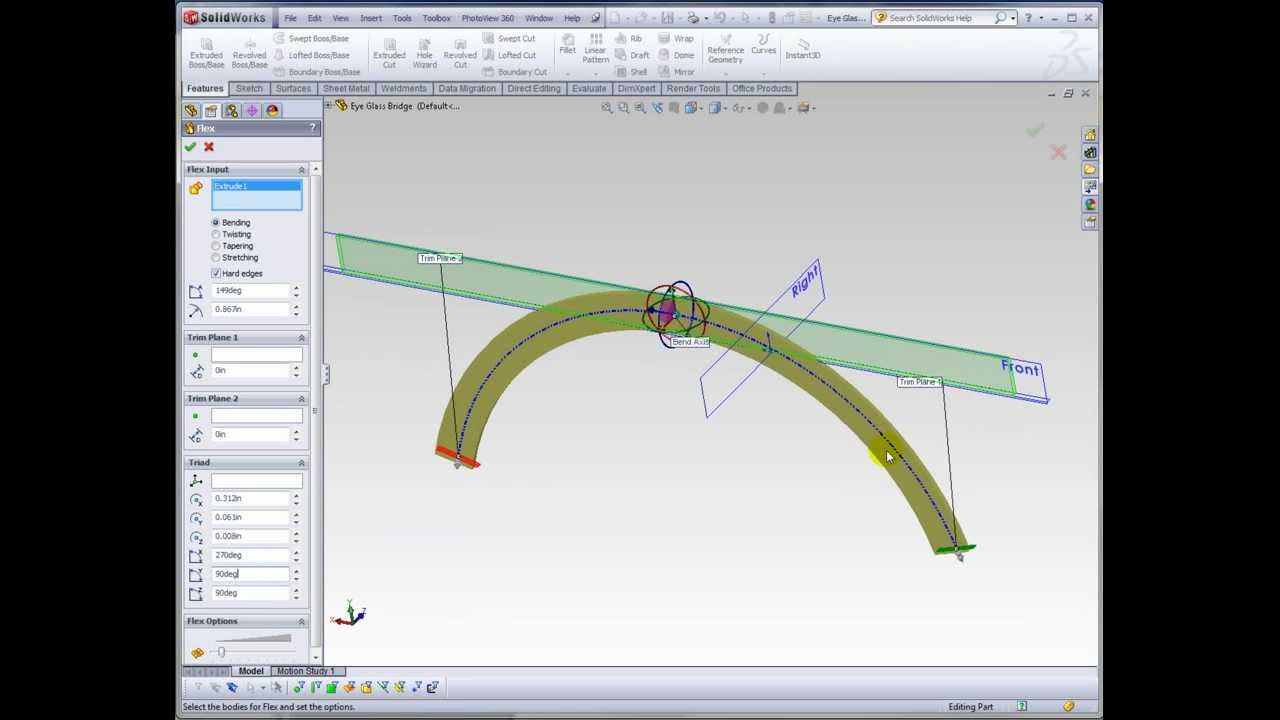Switch to the Sketch tab
The height and width of the screenshot is (720, 1280).
coord(249,88)
